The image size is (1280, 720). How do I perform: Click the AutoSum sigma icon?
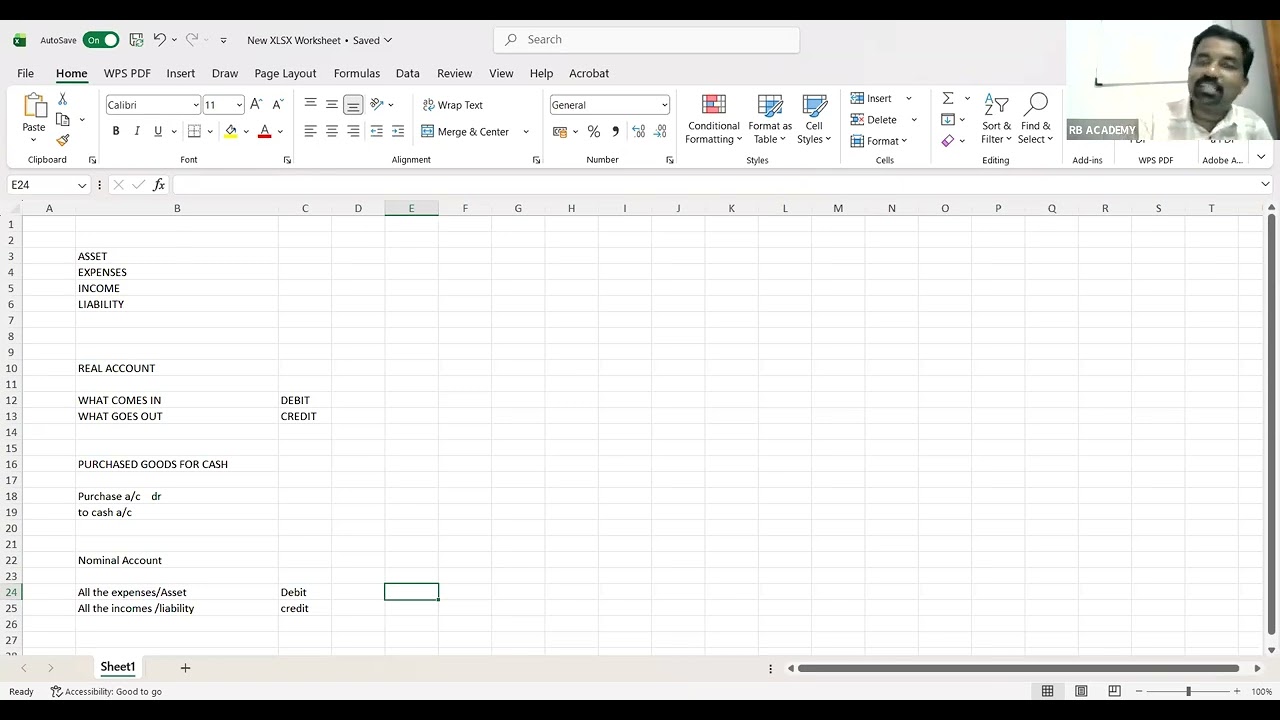pyautogui.click(x=948, y=98)
